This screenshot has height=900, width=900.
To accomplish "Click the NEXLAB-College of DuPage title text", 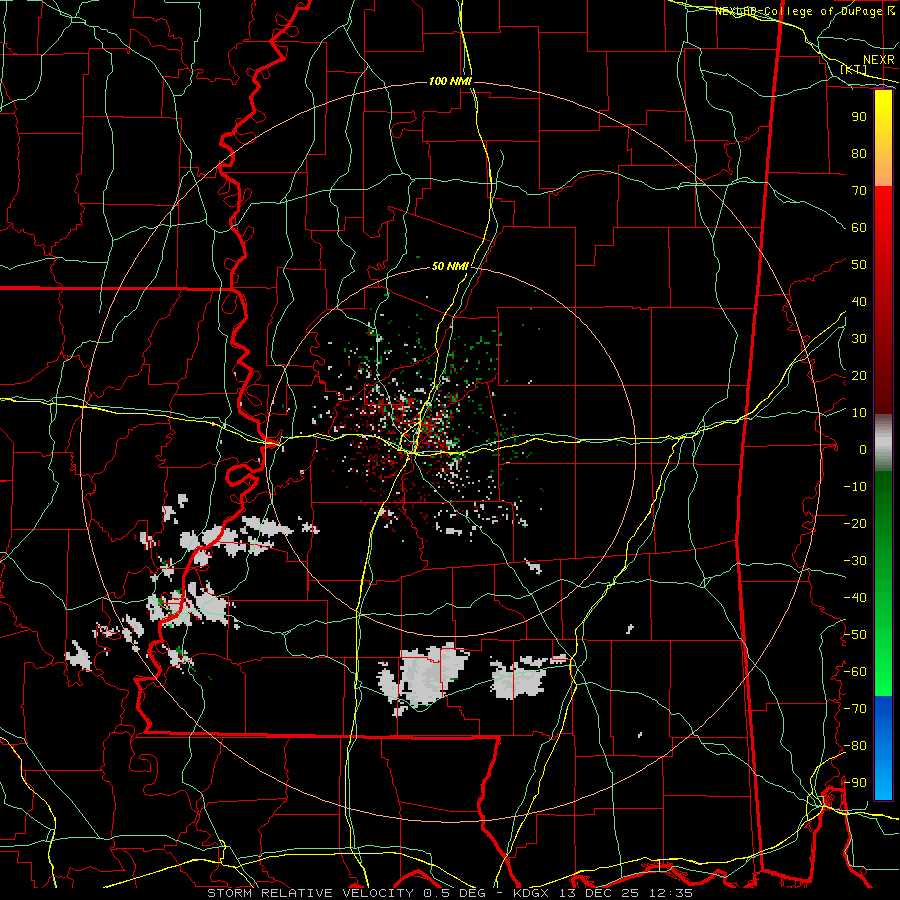I will pyautogui.click(x=797, y=11).
